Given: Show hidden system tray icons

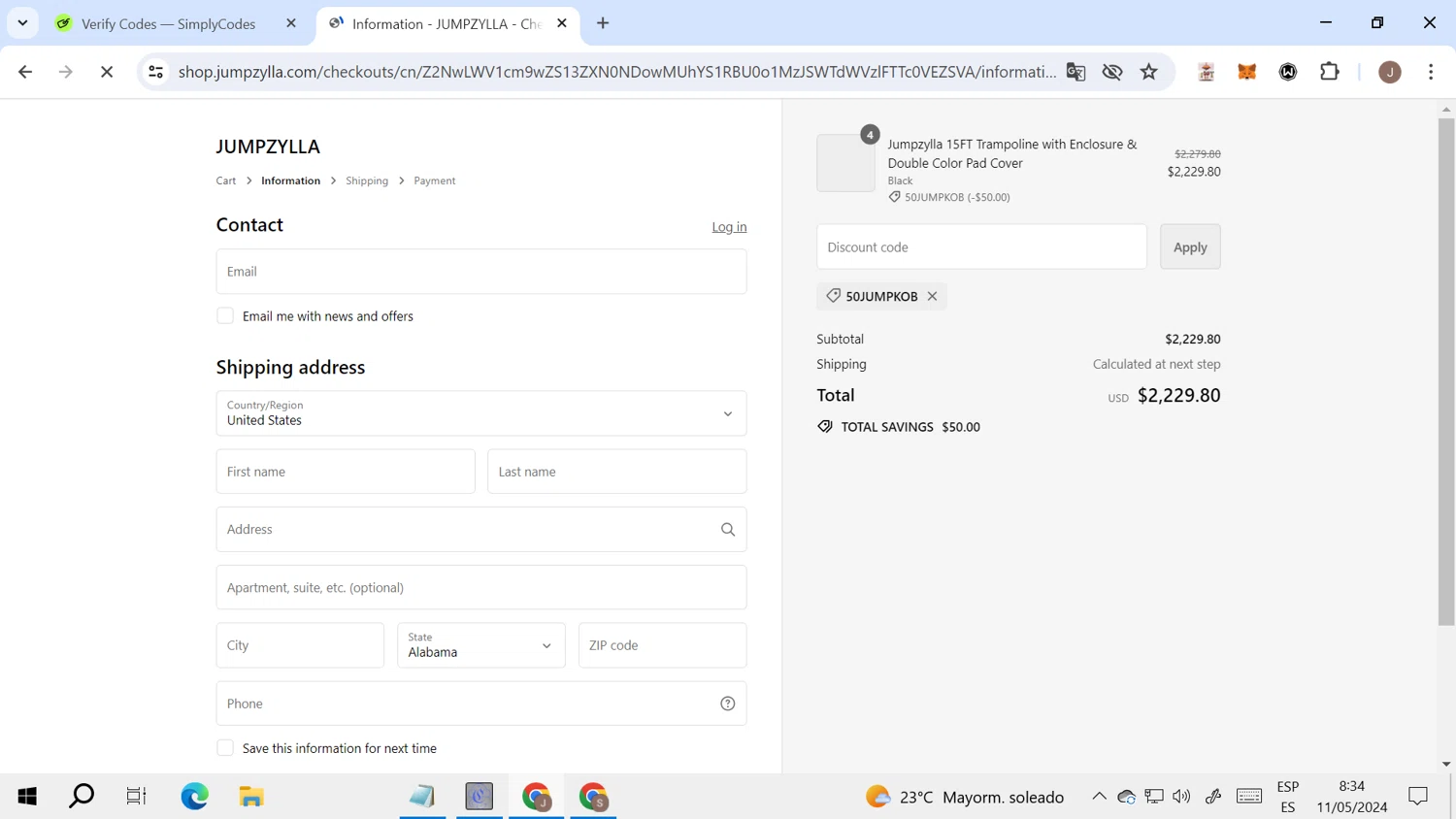Looking at the screenshot, I should 1099,797.
